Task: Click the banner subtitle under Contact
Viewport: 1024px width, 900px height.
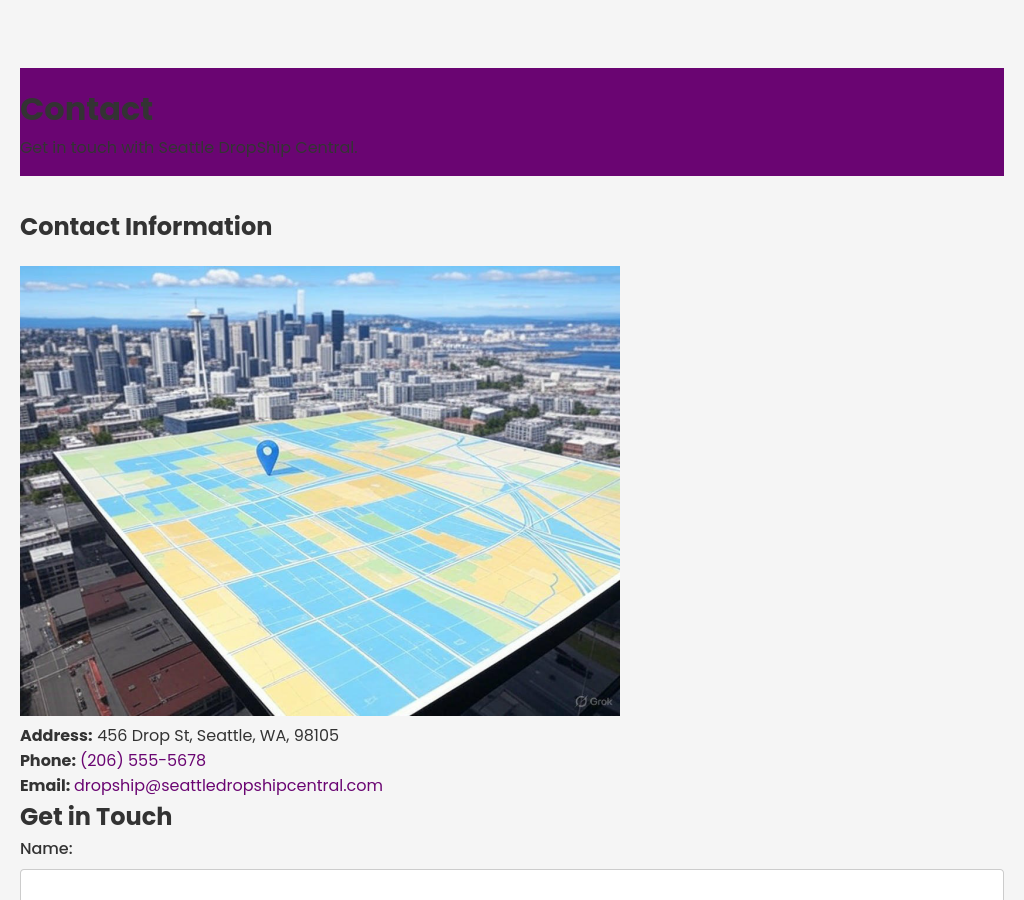Action: tap(189, 148)
